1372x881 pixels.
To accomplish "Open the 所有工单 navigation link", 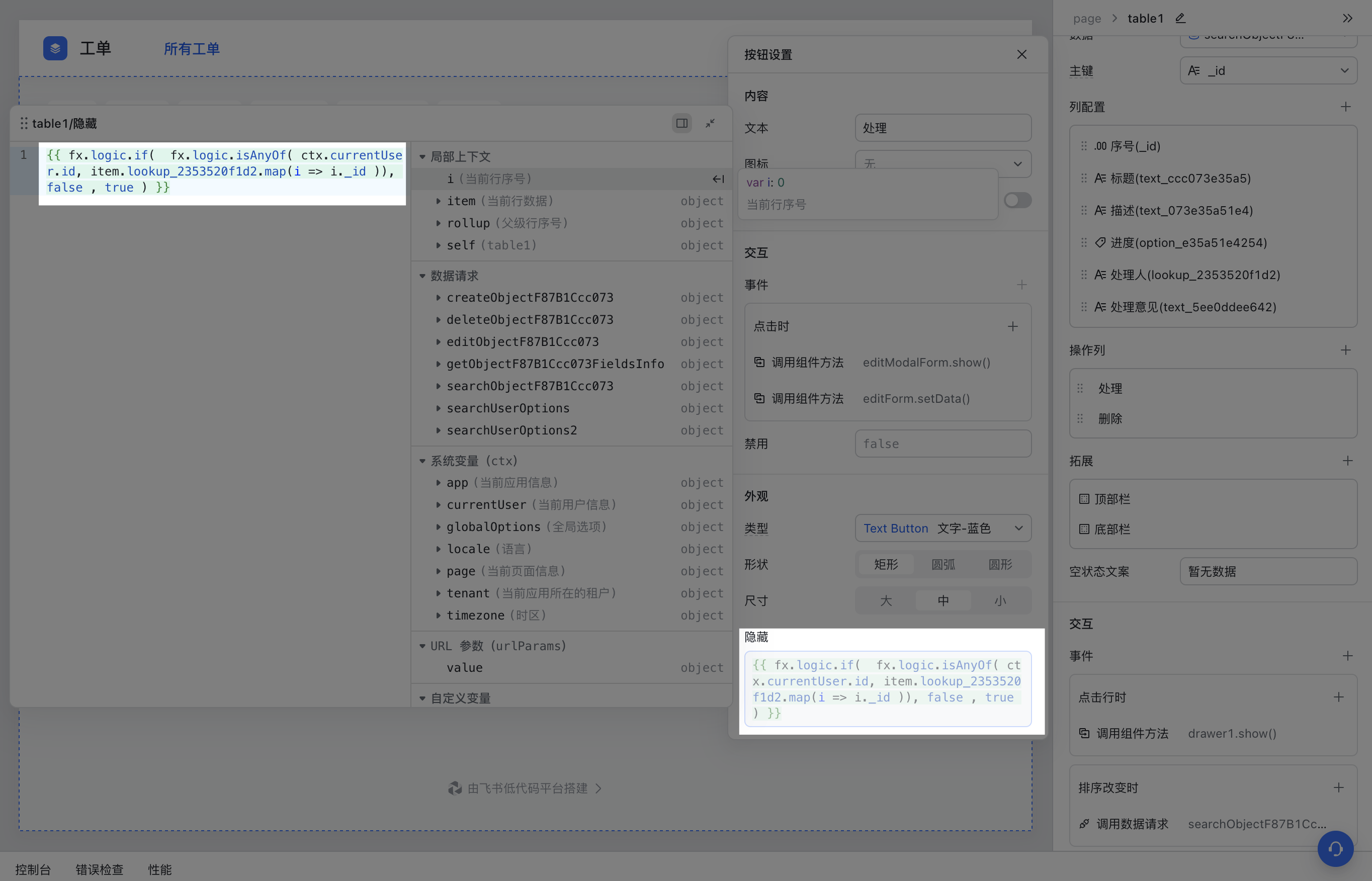I will click(x=192, y=49).
